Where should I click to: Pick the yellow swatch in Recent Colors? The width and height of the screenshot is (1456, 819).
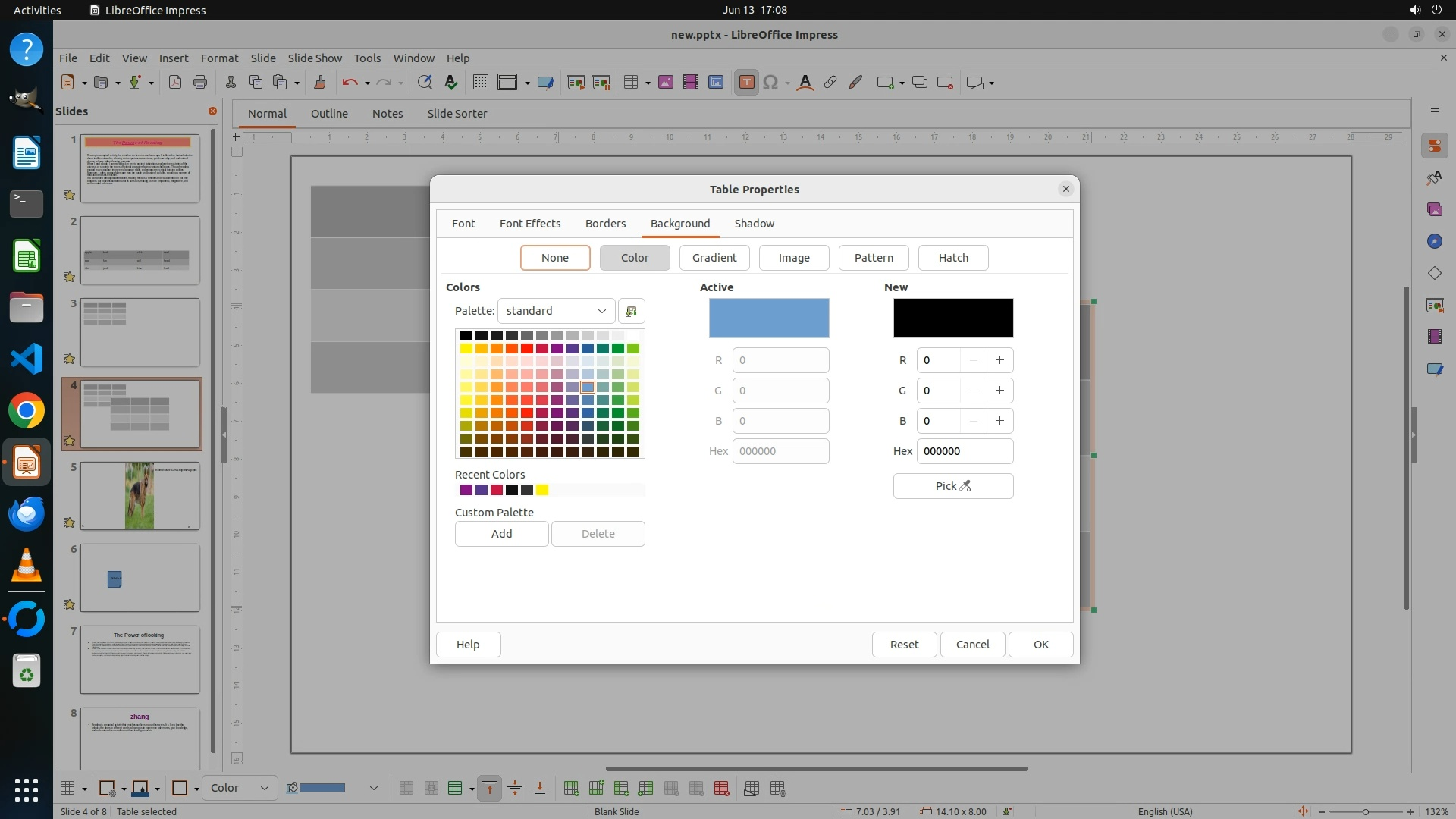pos(542,490)
